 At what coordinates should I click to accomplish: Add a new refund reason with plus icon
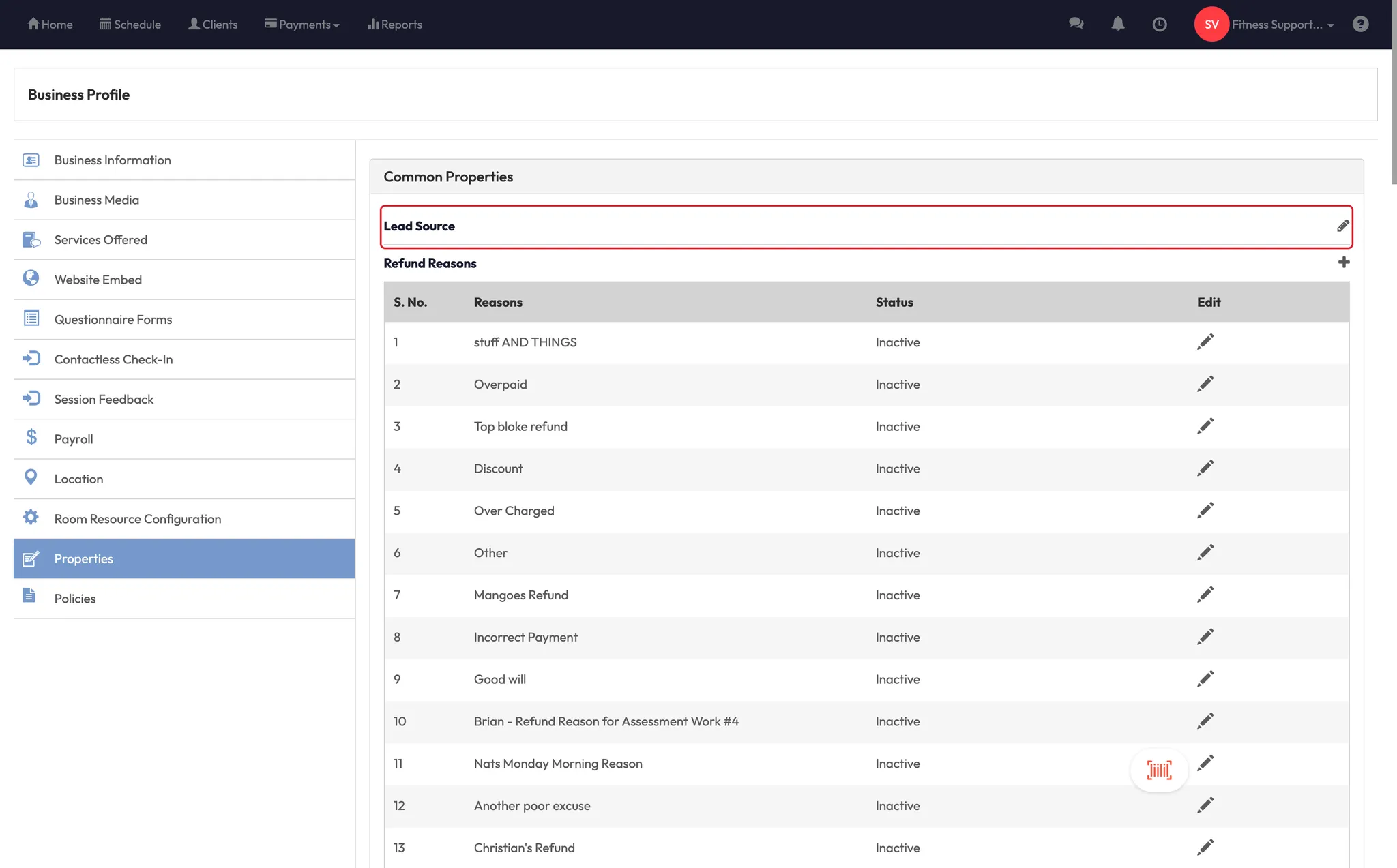(x=1343, y=263)
